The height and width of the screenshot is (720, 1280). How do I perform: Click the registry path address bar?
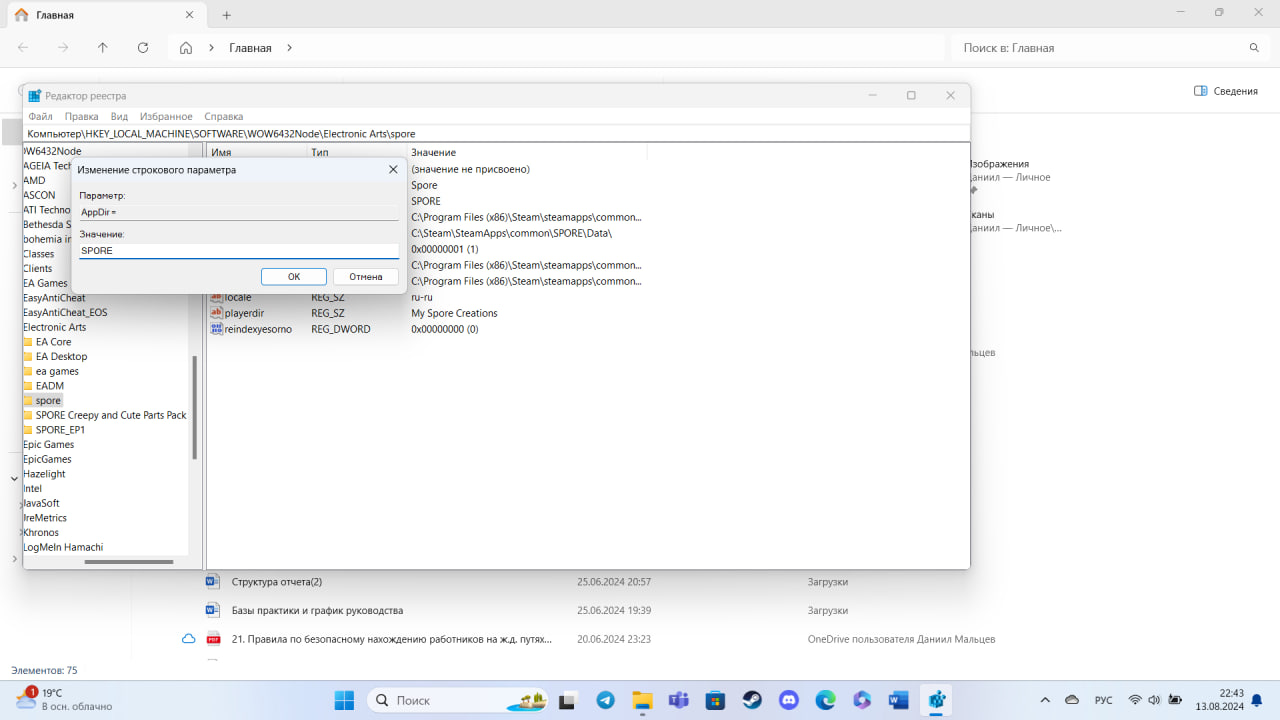point(496,133)
